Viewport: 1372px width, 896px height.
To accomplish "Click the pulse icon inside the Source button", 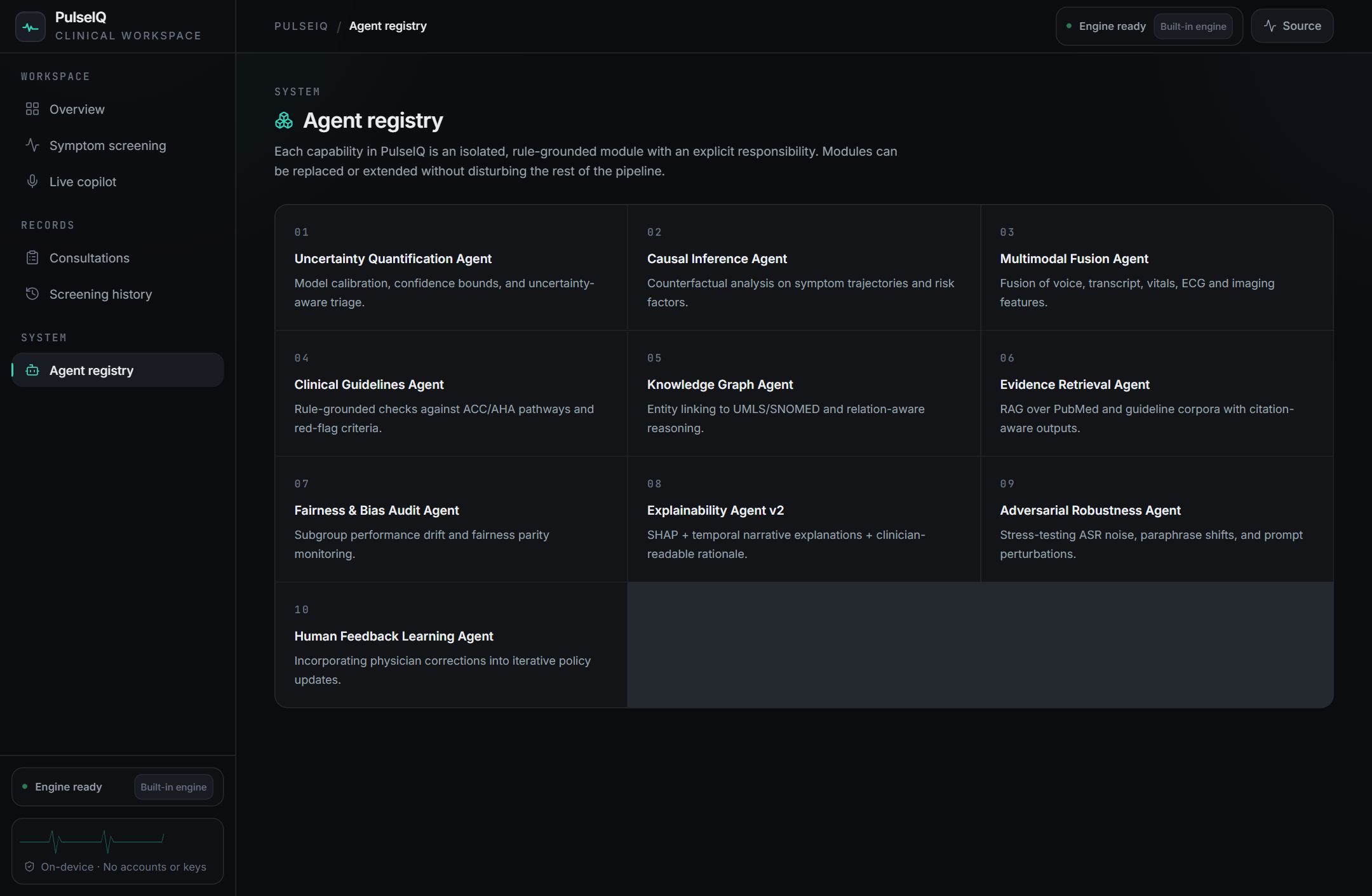I will (1270, 26).
